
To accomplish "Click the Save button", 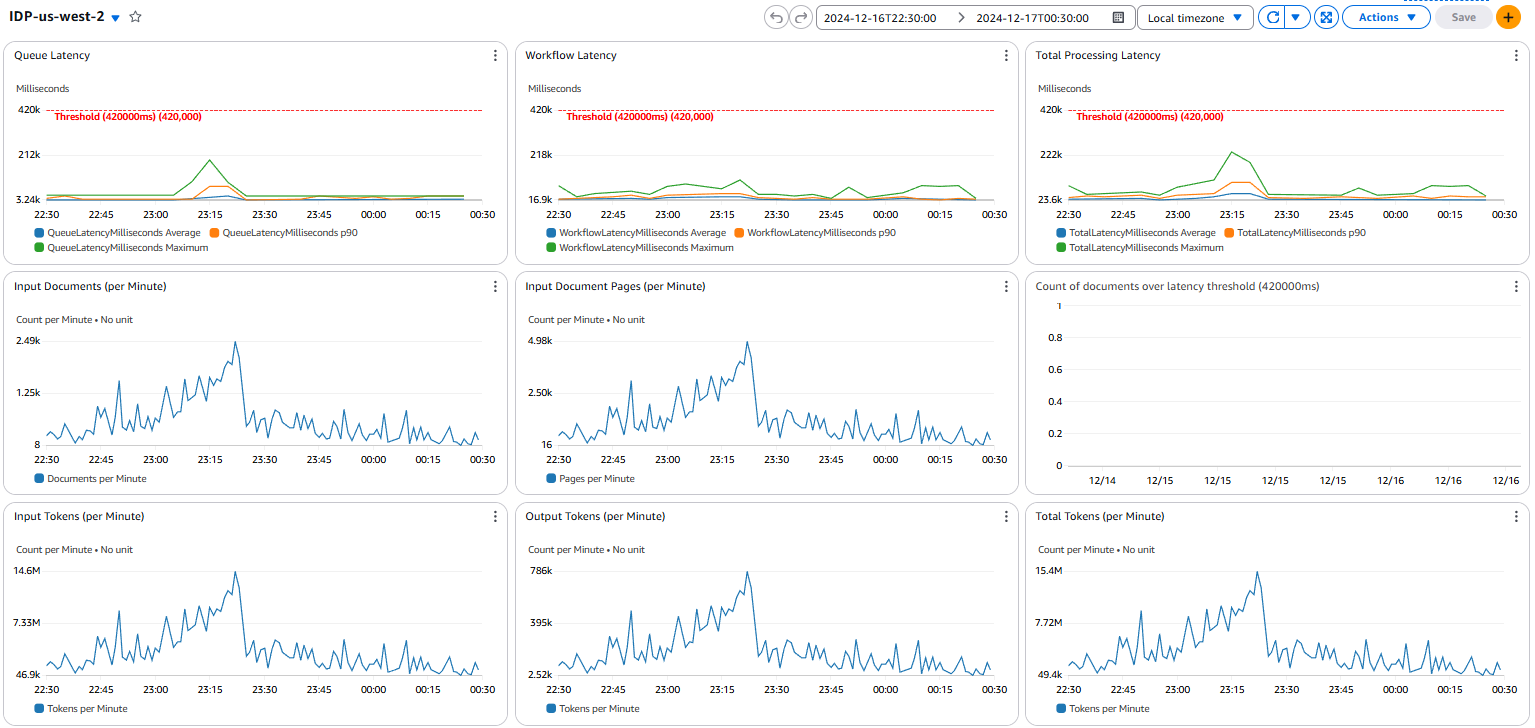I will point(1462,17).
